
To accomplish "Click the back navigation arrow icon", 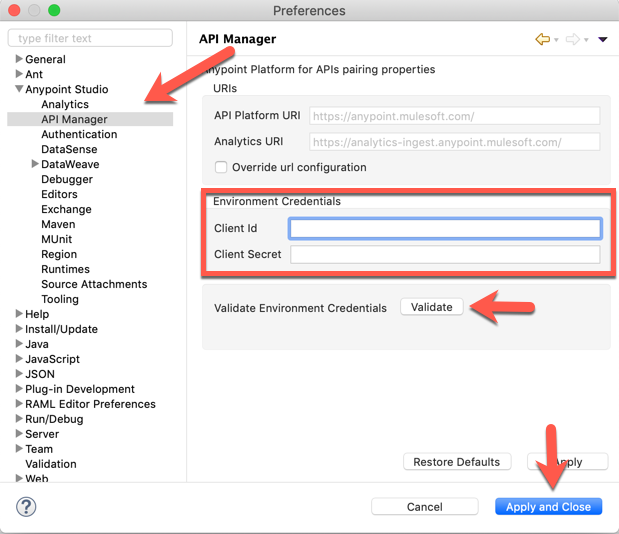I will click(543, 39).
